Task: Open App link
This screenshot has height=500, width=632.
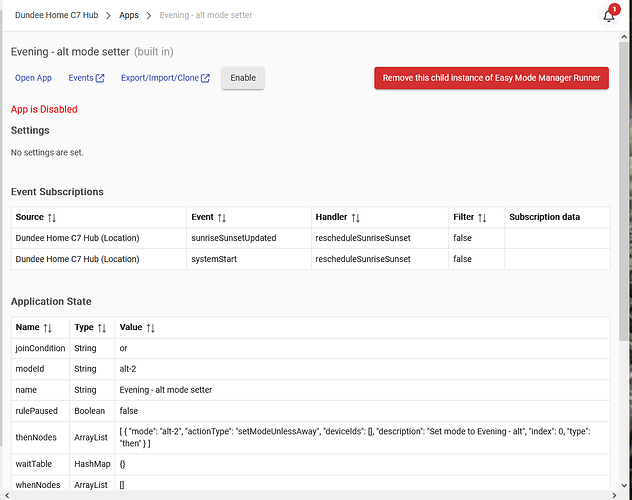Action: pyautogui.click(x=33, y=78)
